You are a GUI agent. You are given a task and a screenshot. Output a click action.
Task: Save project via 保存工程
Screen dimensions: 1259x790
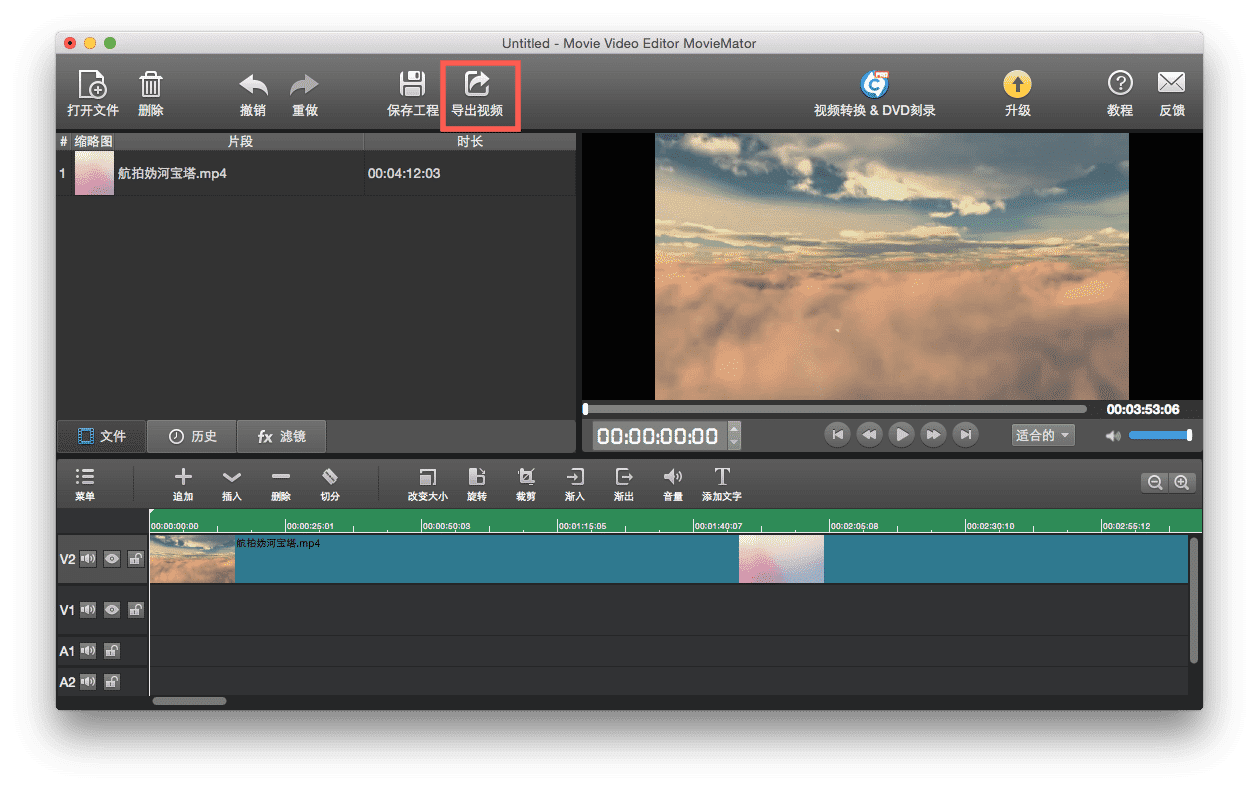412,94
